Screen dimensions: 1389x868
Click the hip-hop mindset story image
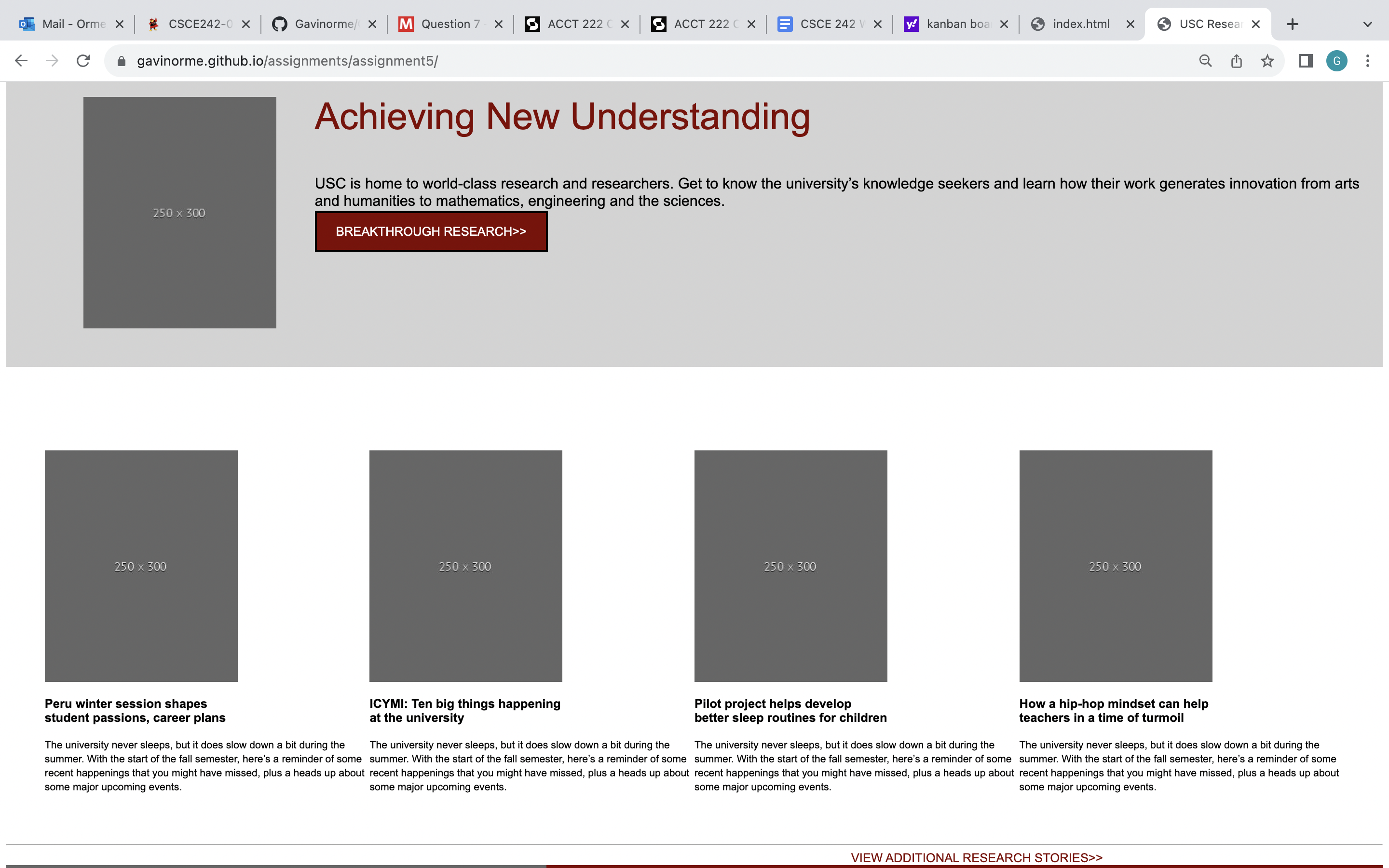point(1116,566)
